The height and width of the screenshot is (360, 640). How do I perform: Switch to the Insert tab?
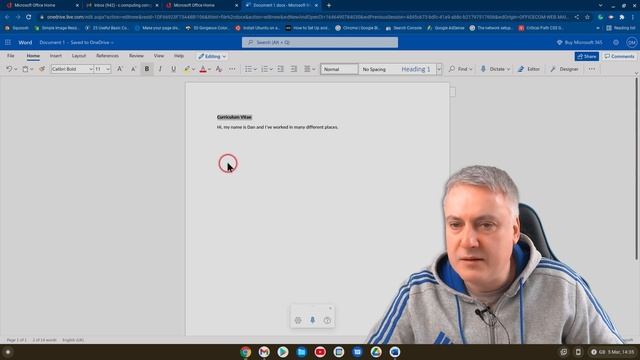[56, 56]
